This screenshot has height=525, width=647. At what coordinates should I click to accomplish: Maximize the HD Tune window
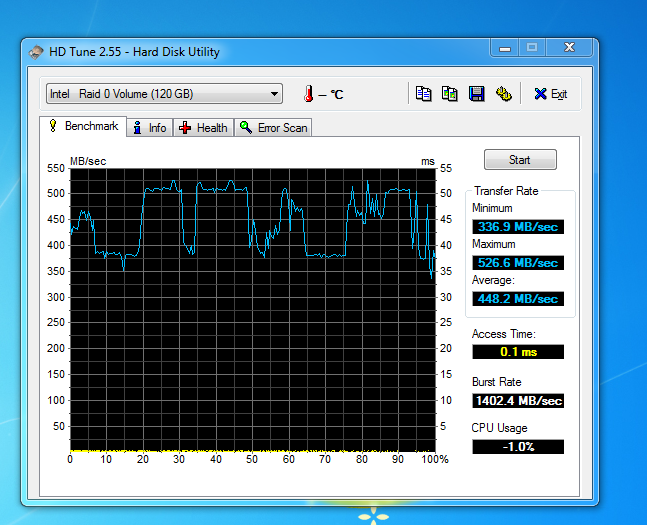click(x=532, y=48)
